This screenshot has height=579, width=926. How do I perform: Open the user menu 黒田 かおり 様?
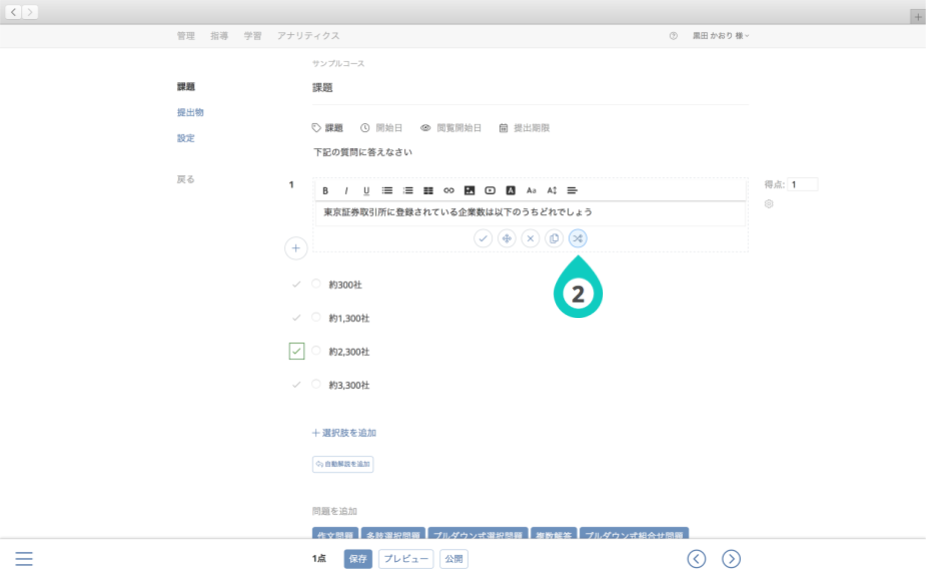pos(720,36)
